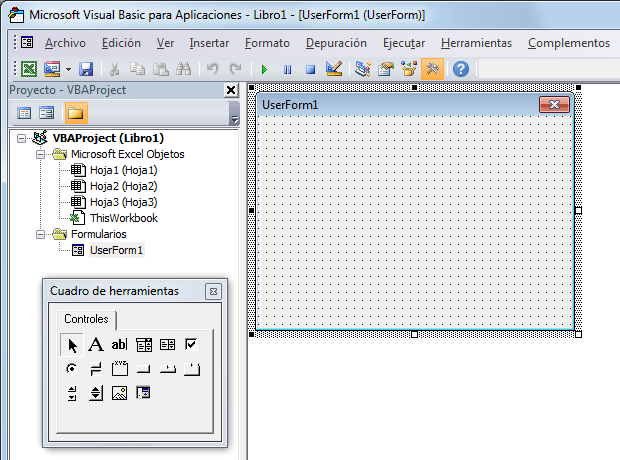Open the Ejecutar menu
The height and width of the screenshot is (460, 620).
[404, 43]
